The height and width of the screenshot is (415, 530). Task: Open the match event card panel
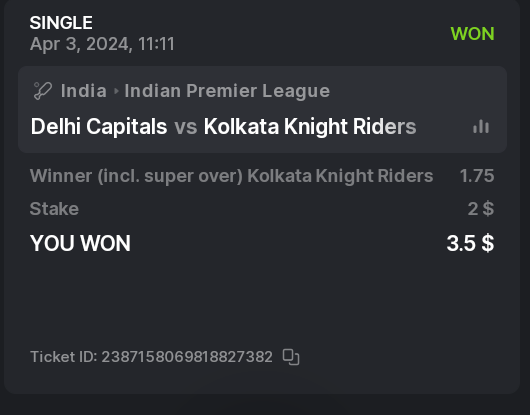[x=262, y=109]
